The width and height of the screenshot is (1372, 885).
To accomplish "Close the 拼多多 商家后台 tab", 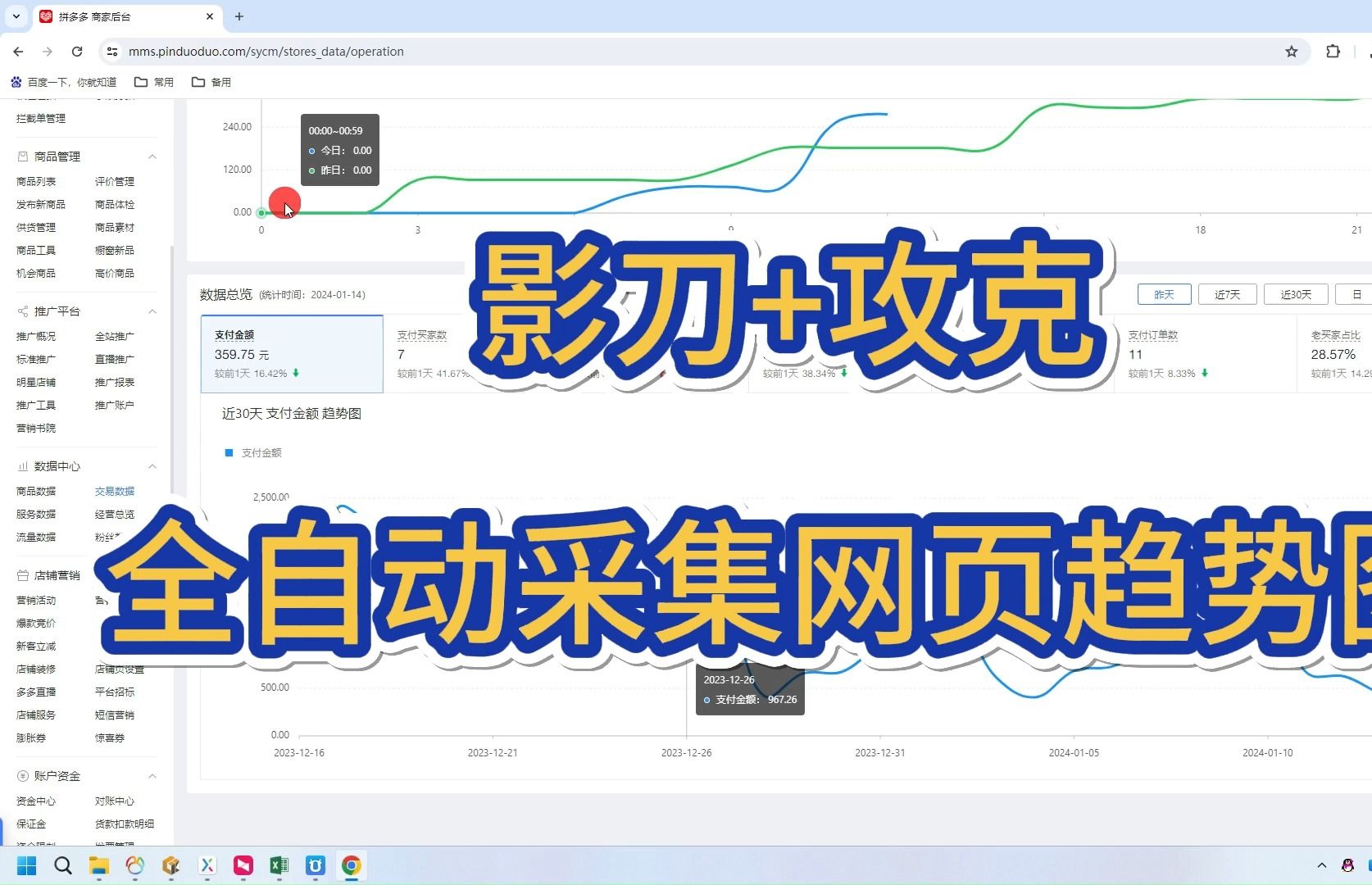I will (x=210, y=16).
